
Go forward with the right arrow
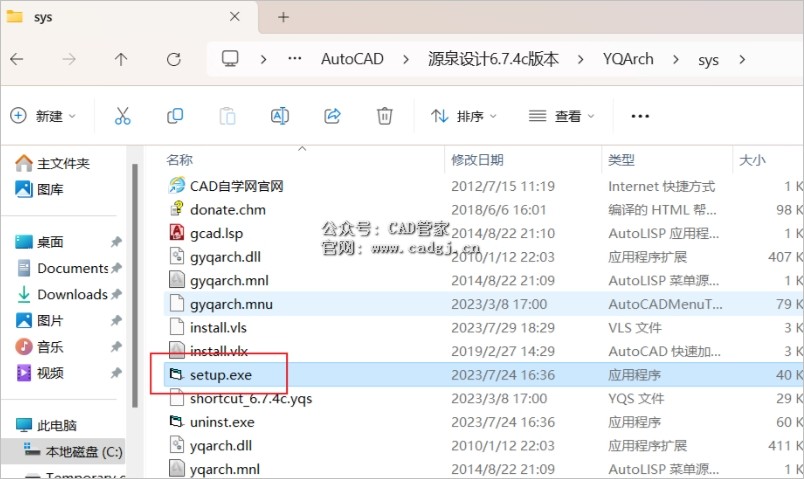coord(69,59)
